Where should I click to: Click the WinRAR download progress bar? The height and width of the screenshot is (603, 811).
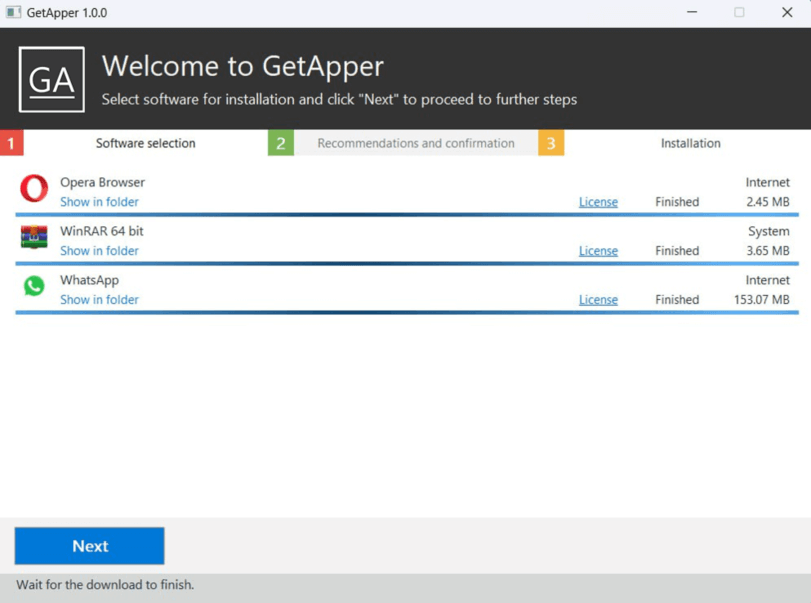pyautogui.click(x=407, y=263)
